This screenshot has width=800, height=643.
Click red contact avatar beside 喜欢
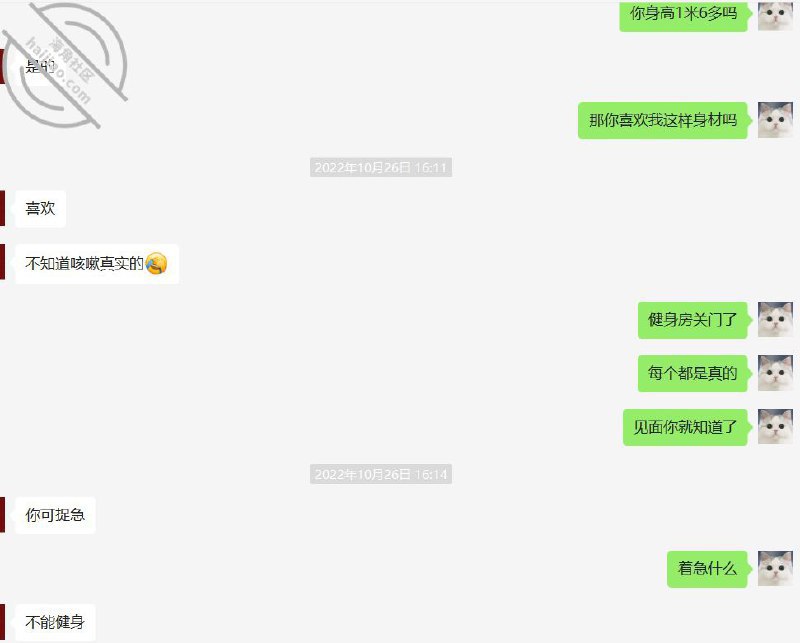click(3, 208)
